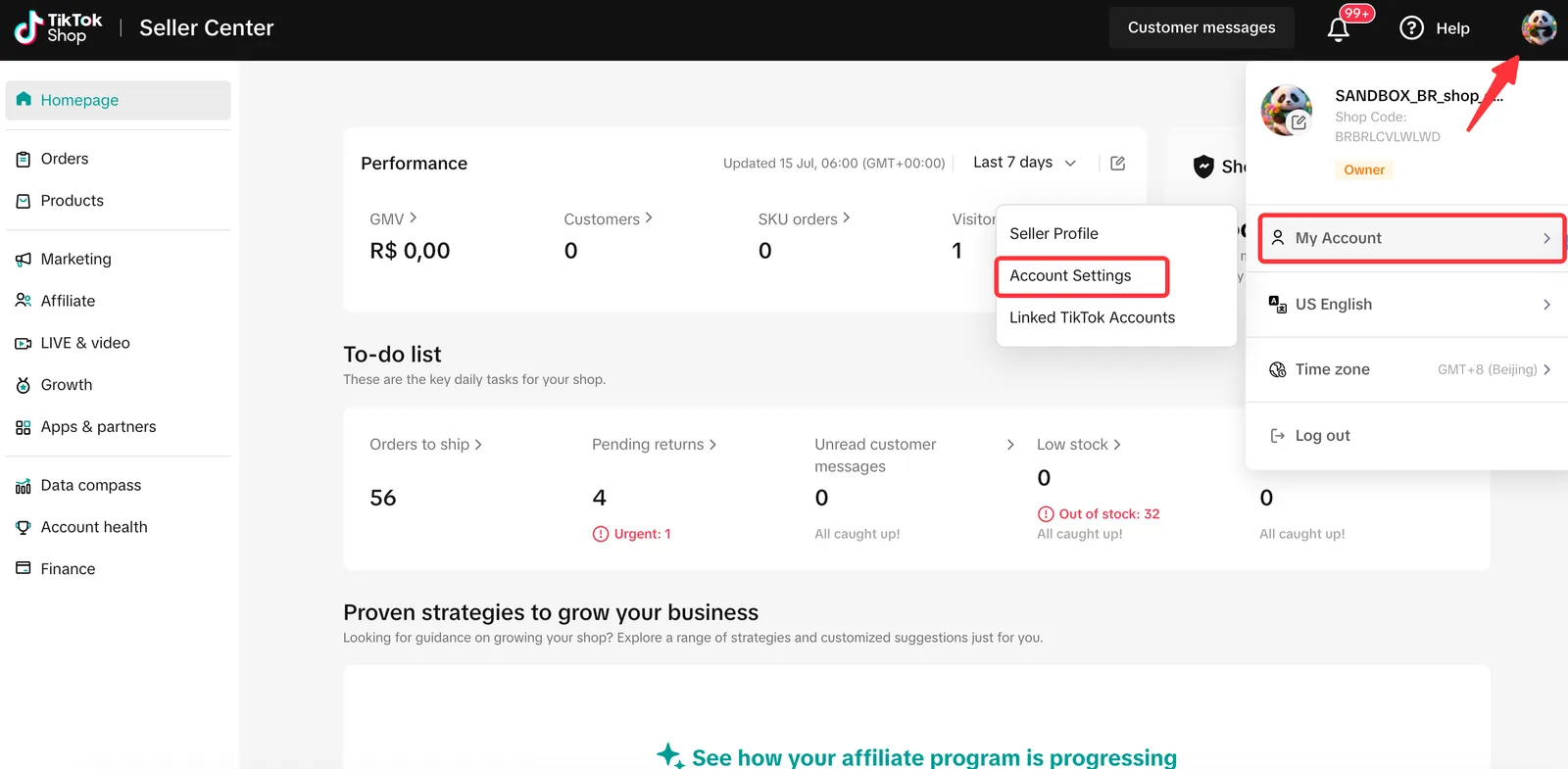Click the shield icon beside Performance card
Image resolution: width=1568 pixels, height=769 pixels.
coord(1203,167)
